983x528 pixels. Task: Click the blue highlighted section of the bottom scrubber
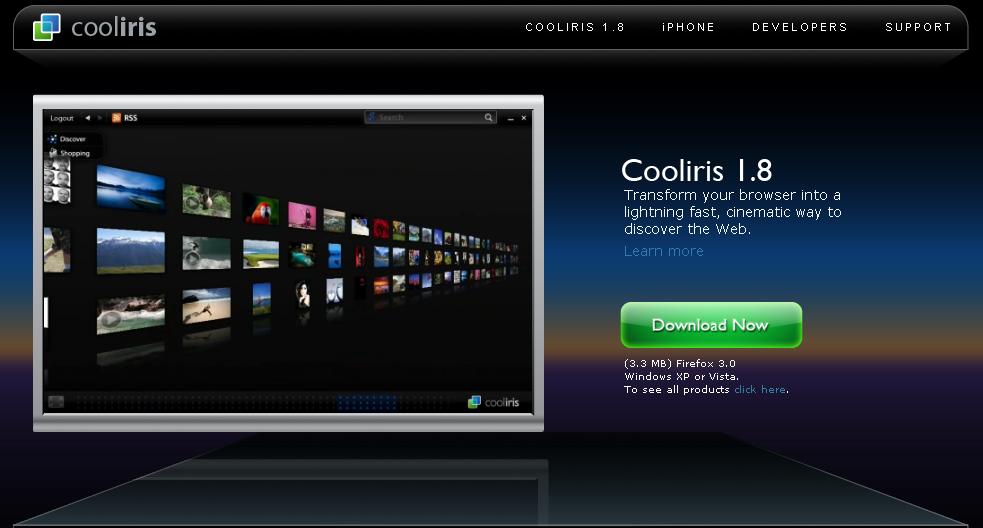[367, 402]
